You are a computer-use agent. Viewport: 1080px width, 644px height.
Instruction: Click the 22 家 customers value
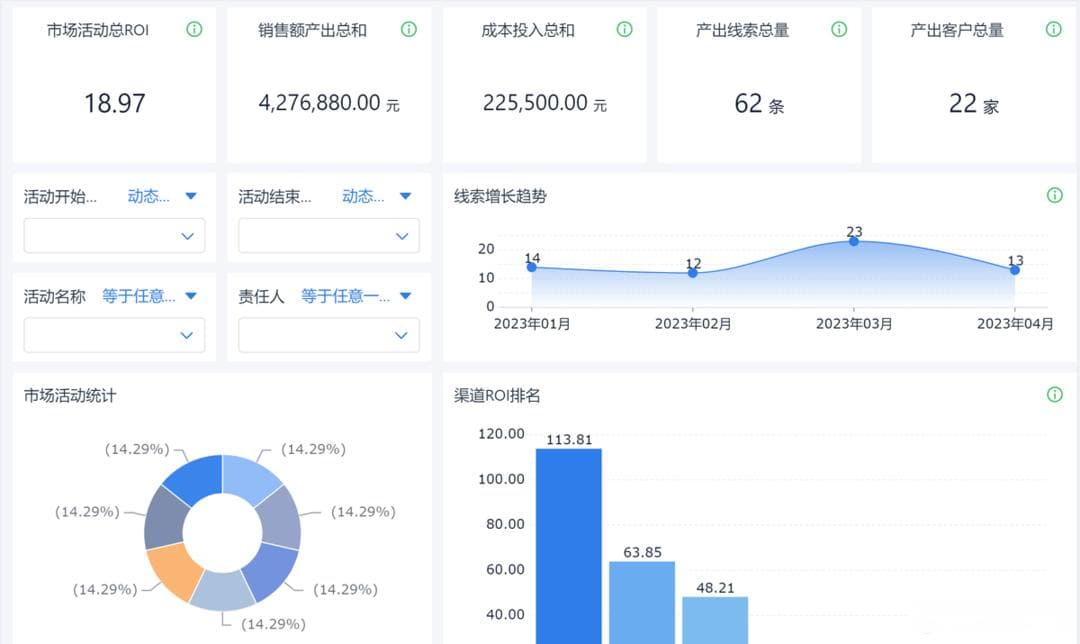(973, 104)
